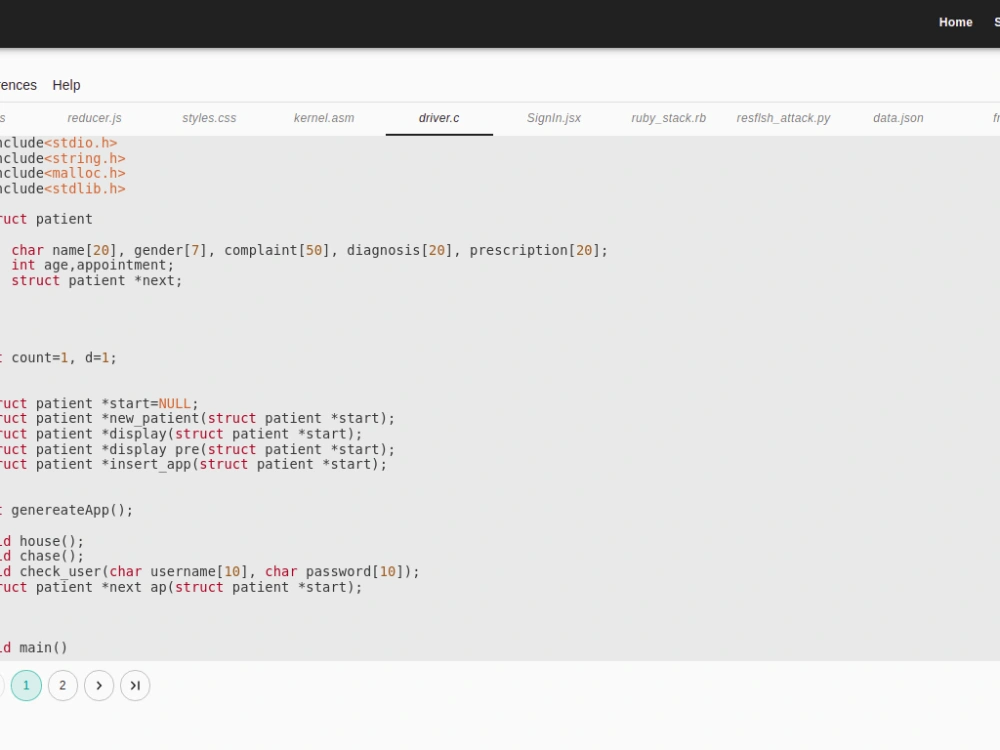Click the 'chase();' line
Image resolution: width=1000 pixels, height=750 pixels.
coord(42,556)
